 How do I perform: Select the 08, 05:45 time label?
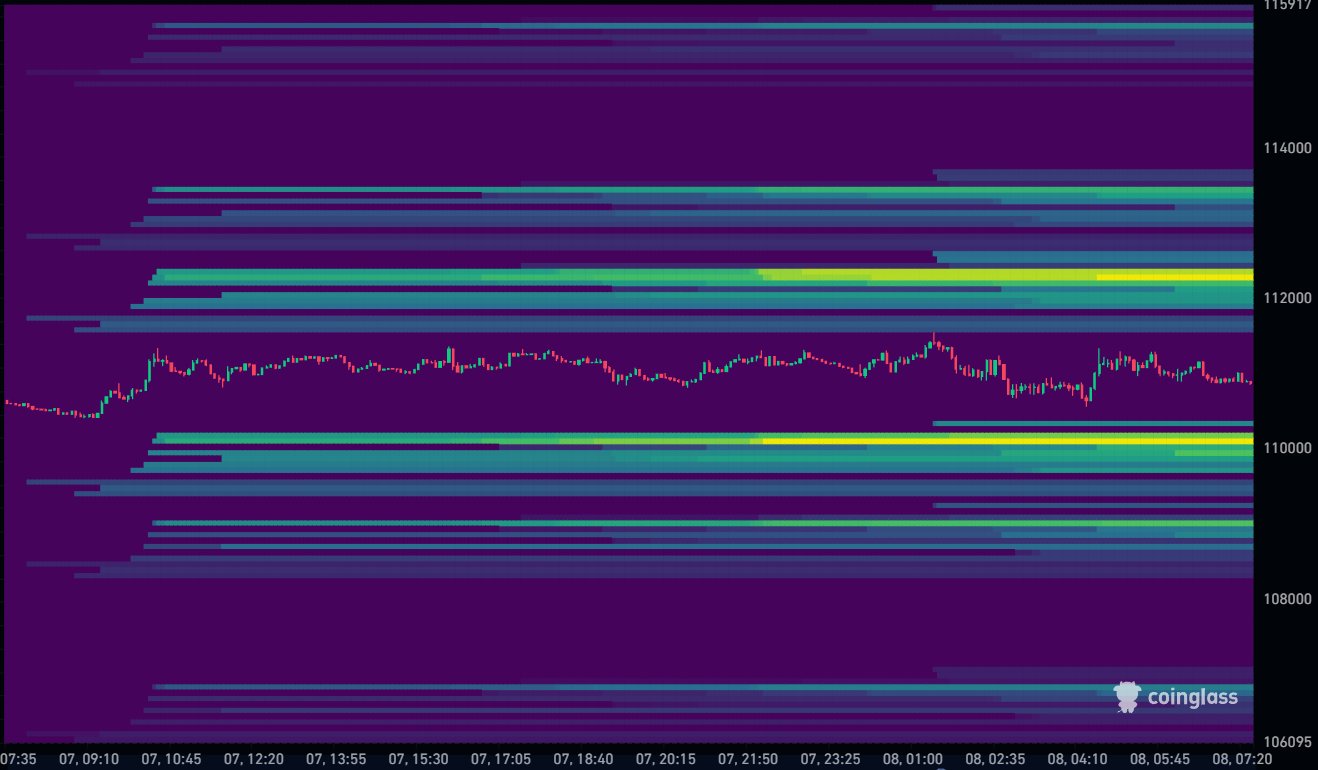point(1159,759)
